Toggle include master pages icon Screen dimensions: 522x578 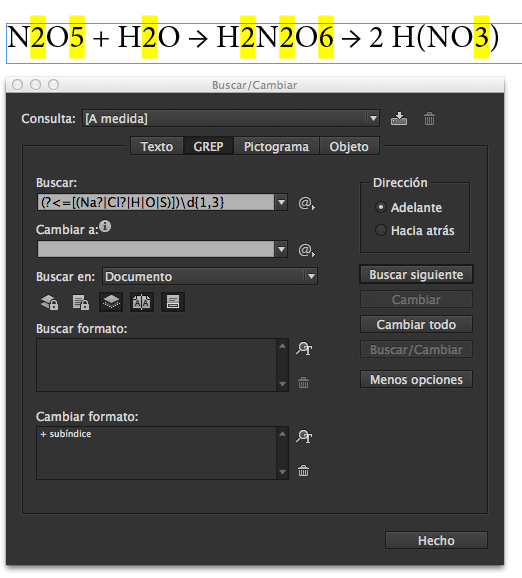(142, 302)
